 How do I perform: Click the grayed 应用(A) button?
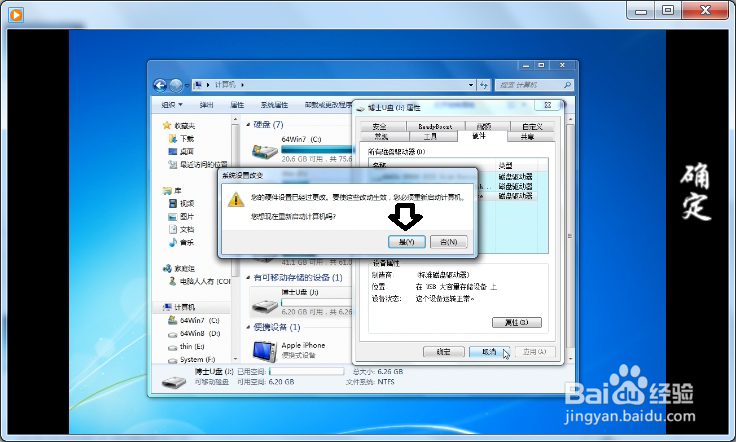[535, 351]
